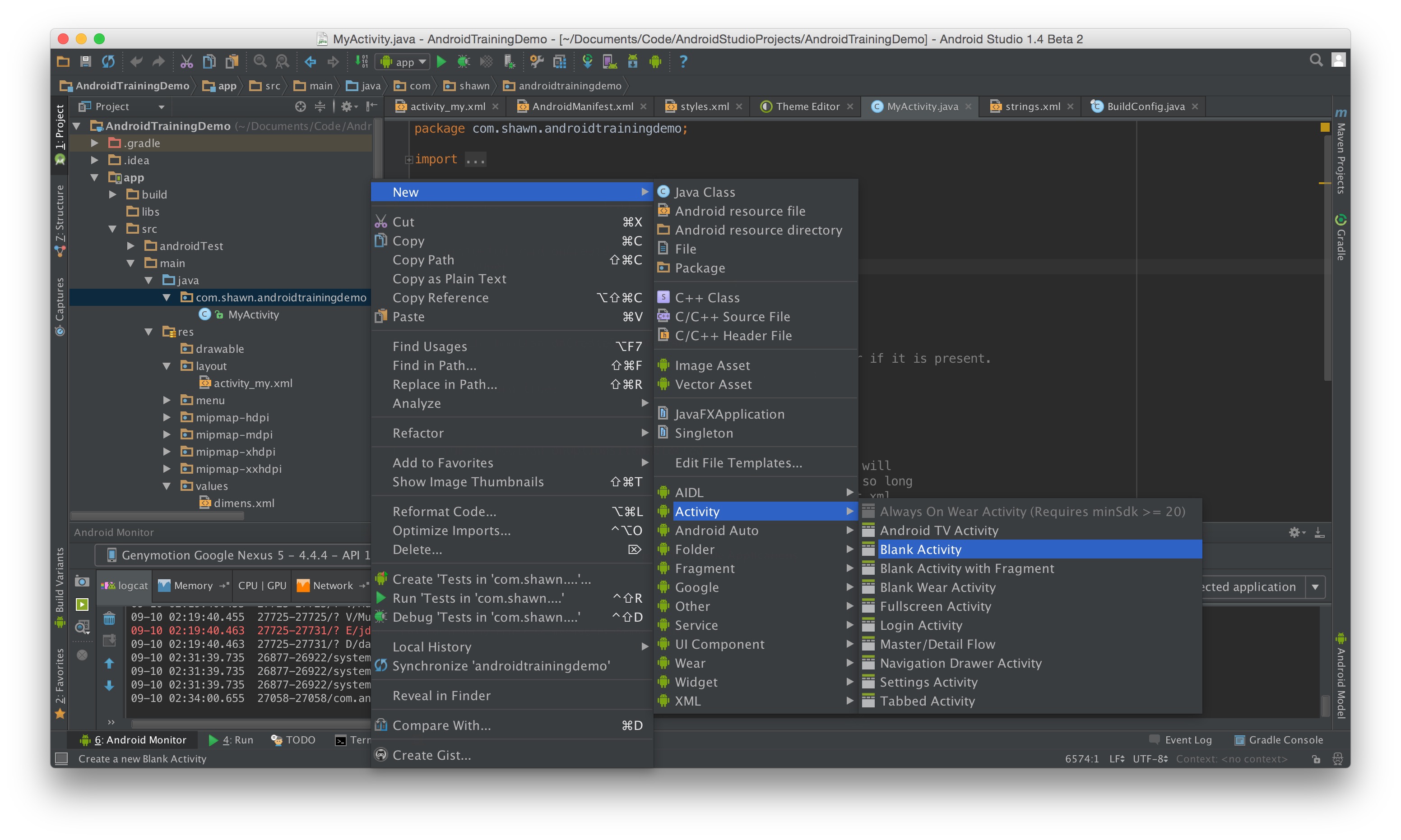Screen dimensions: 1401x840
Task: Collapse the res folder
Action: tap(149, 332)
